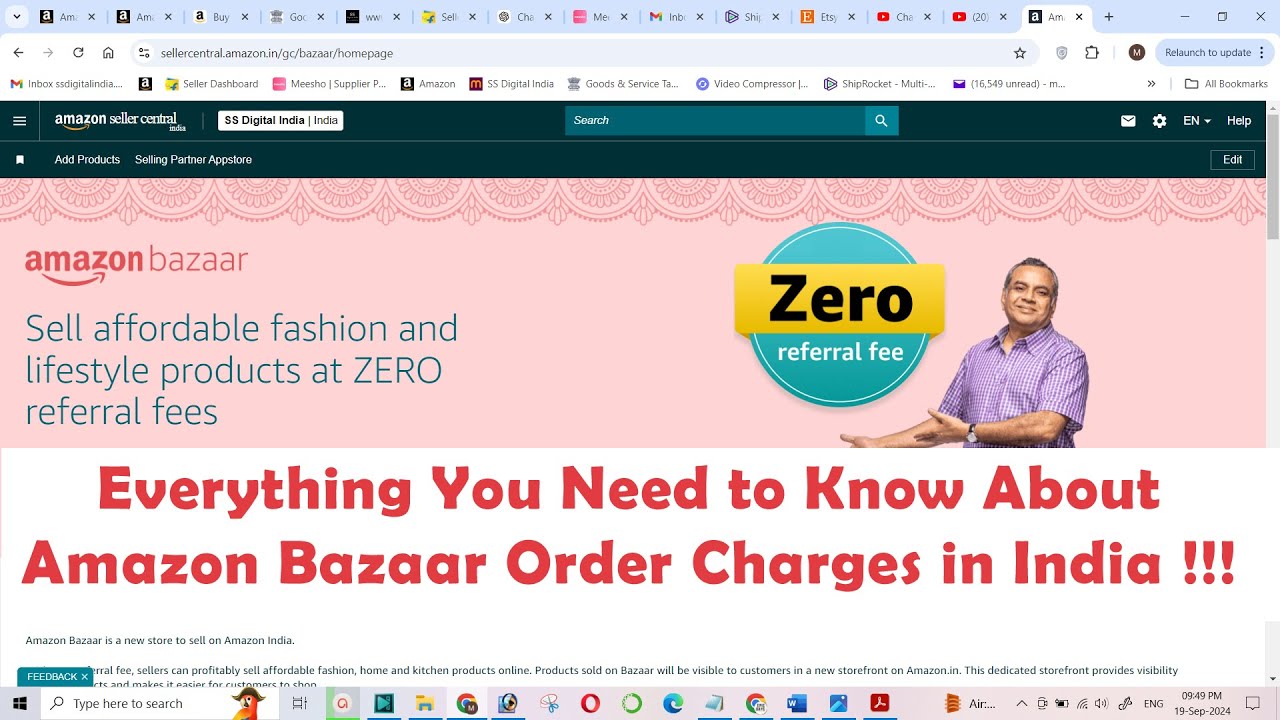Open Adobe Acrobat from the taskbar
Image resolution: width=1280 pixels, height=720 pixels.
[x=879, y=704]
